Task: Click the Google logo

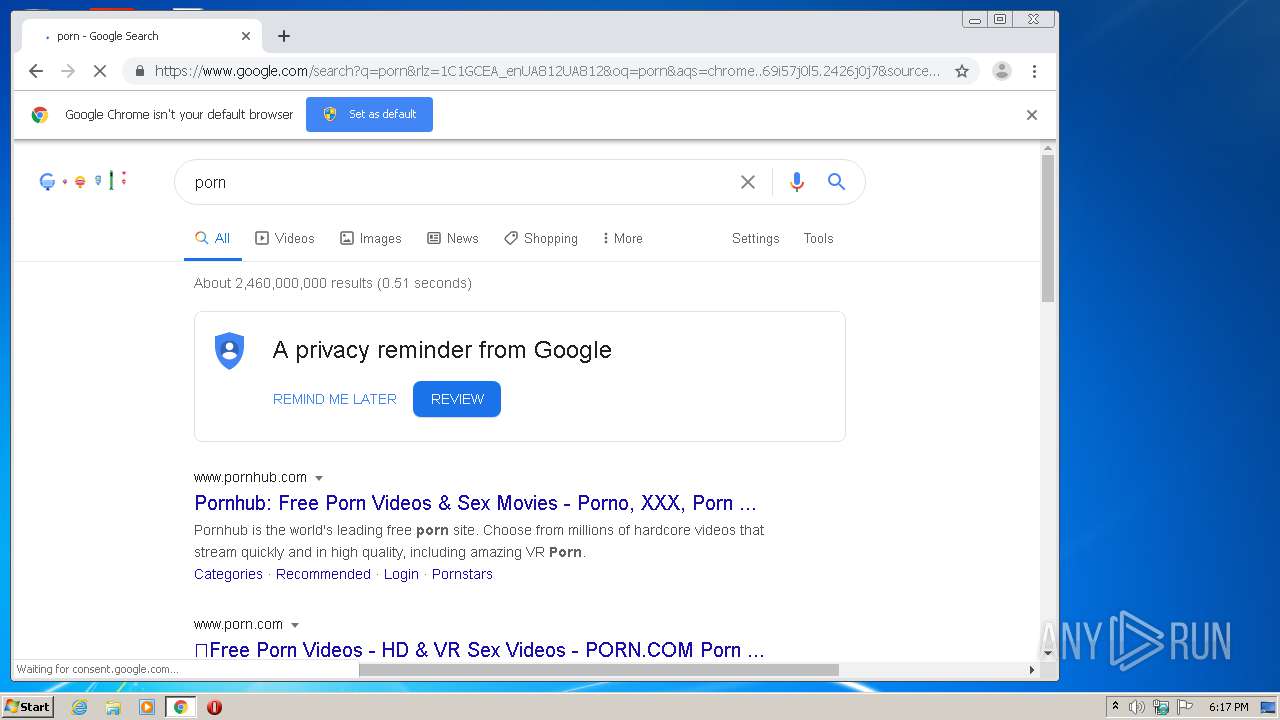Action: coord(83,181)
